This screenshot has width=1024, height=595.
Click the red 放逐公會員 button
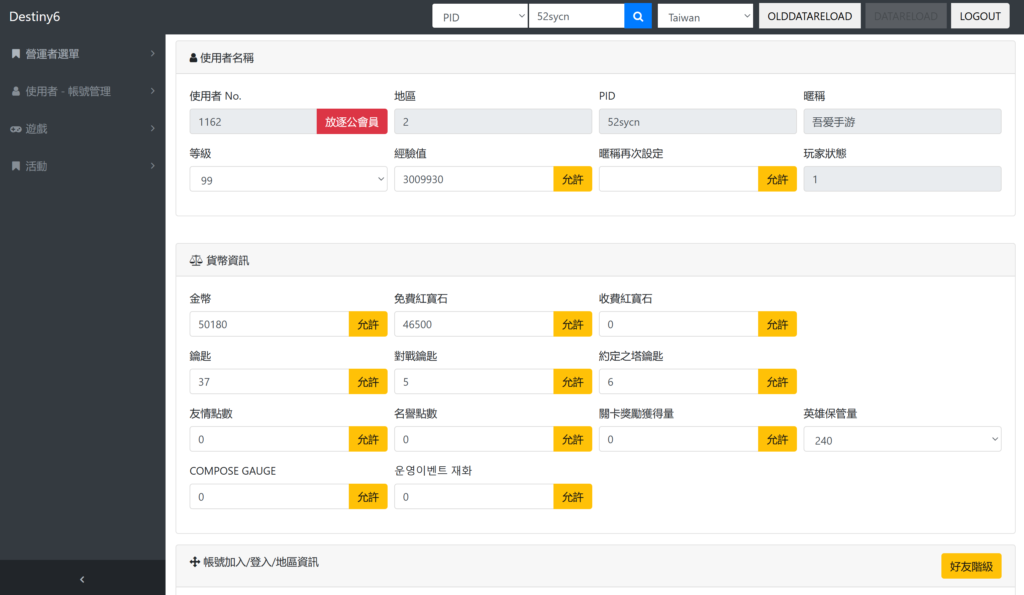pos(351,121)
